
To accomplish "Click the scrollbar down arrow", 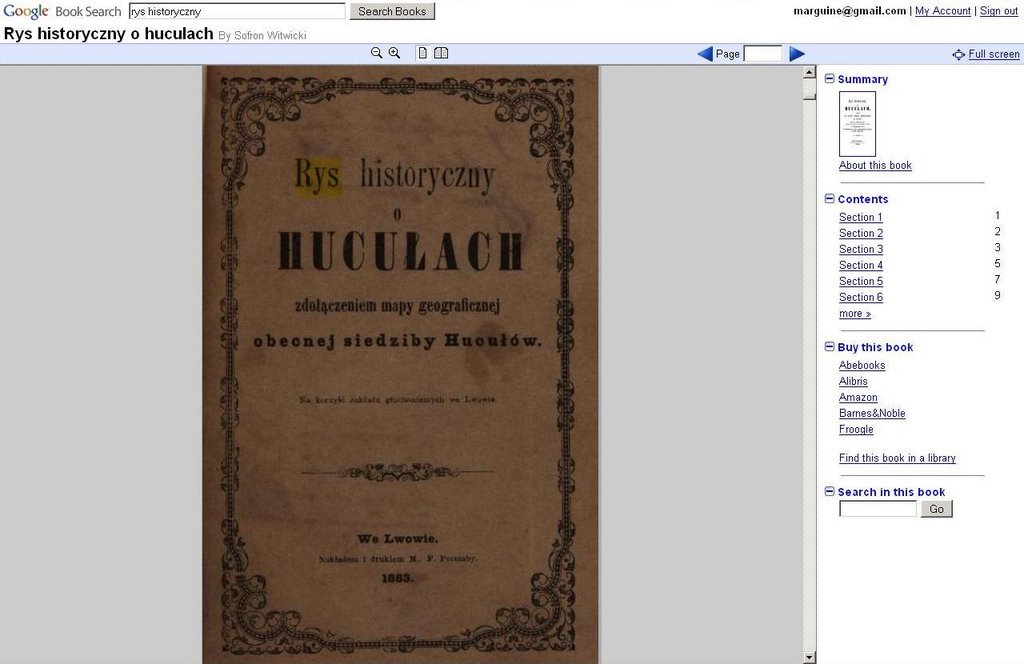I will click(809, 657).
